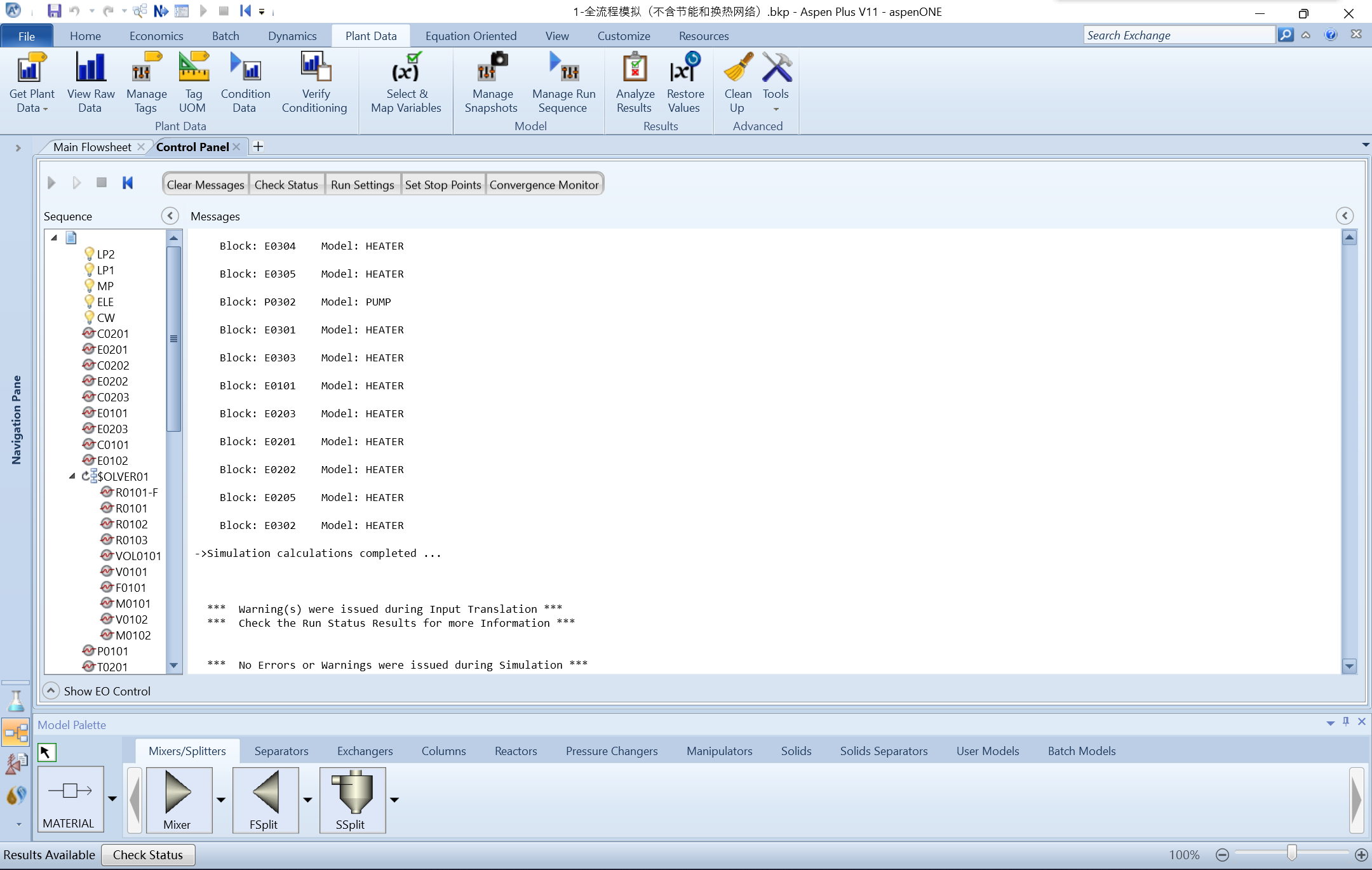This screenshot has width=1372, height=870.
Task: Select the FSplit model block
Action: (265, 799)
